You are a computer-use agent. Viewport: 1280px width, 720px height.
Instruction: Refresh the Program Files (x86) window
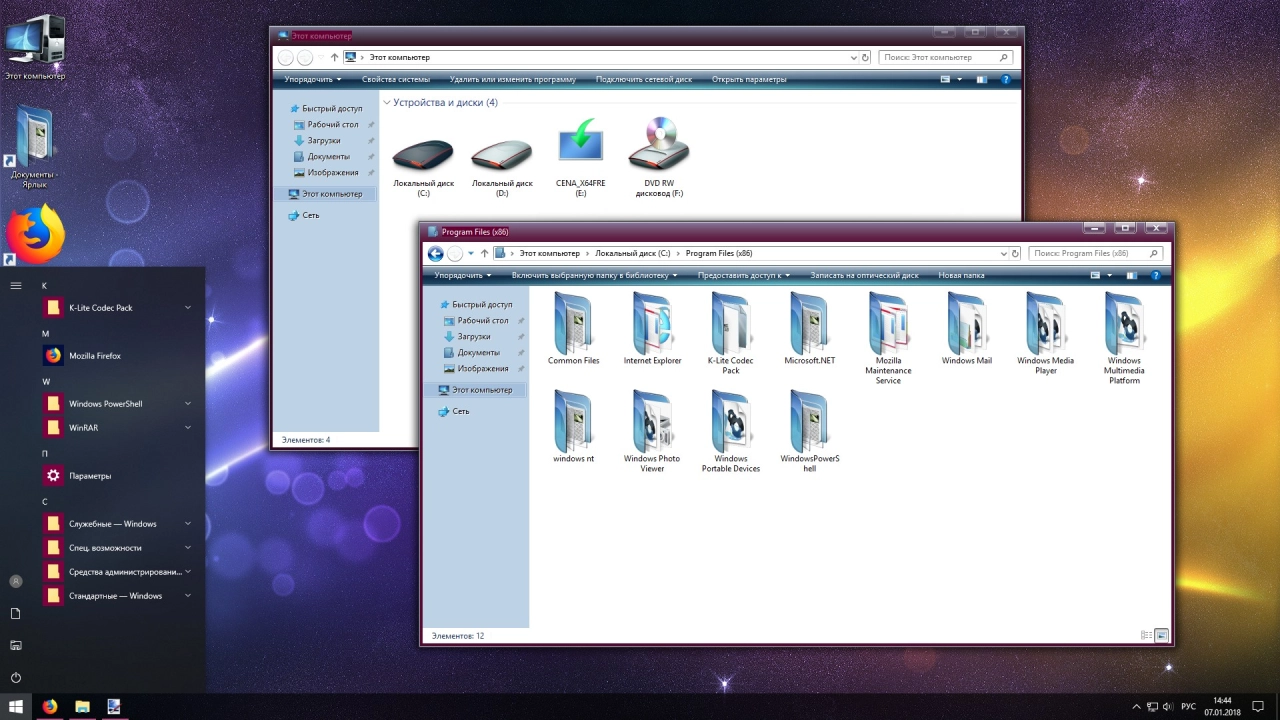click(x=1015, y=253)
